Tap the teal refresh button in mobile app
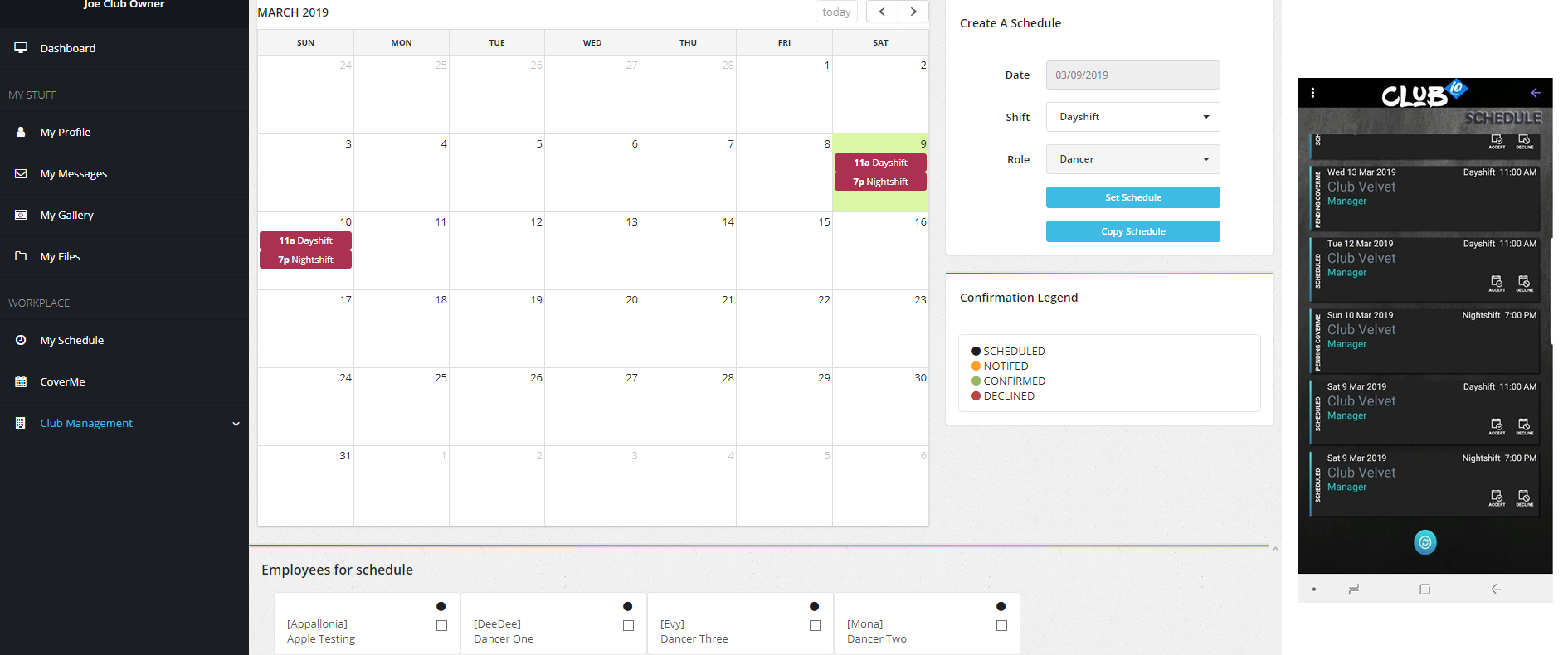1568x655 pixels. tap(1424, 542)
